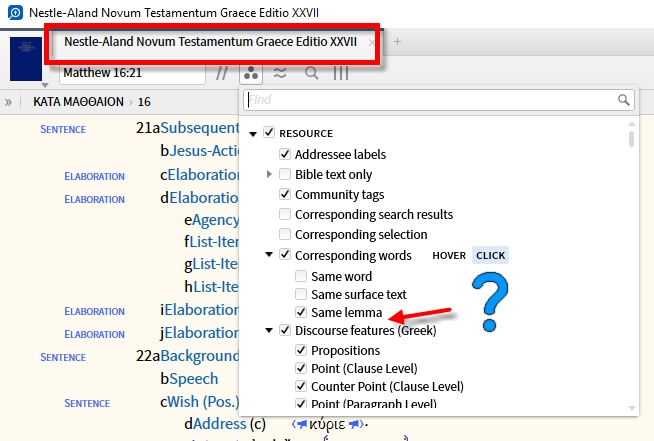Select the Nestle-Aland Novum Testamentum tab
Image resolution: width=654 pixels, height=441 pixels.
pyautogui.click(x=210, y=42)
